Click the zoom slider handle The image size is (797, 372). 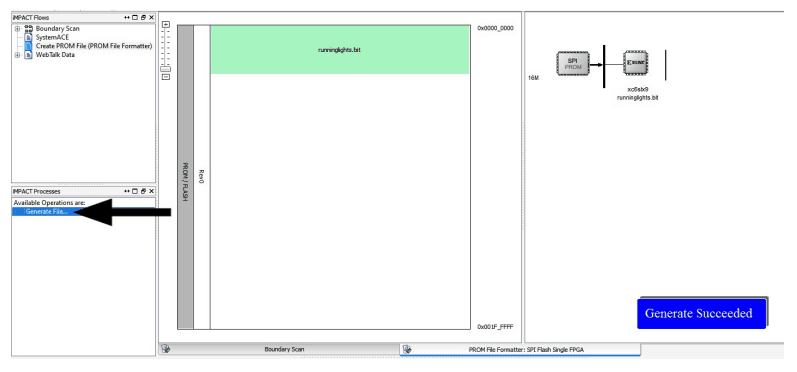[x=165, y=69]
